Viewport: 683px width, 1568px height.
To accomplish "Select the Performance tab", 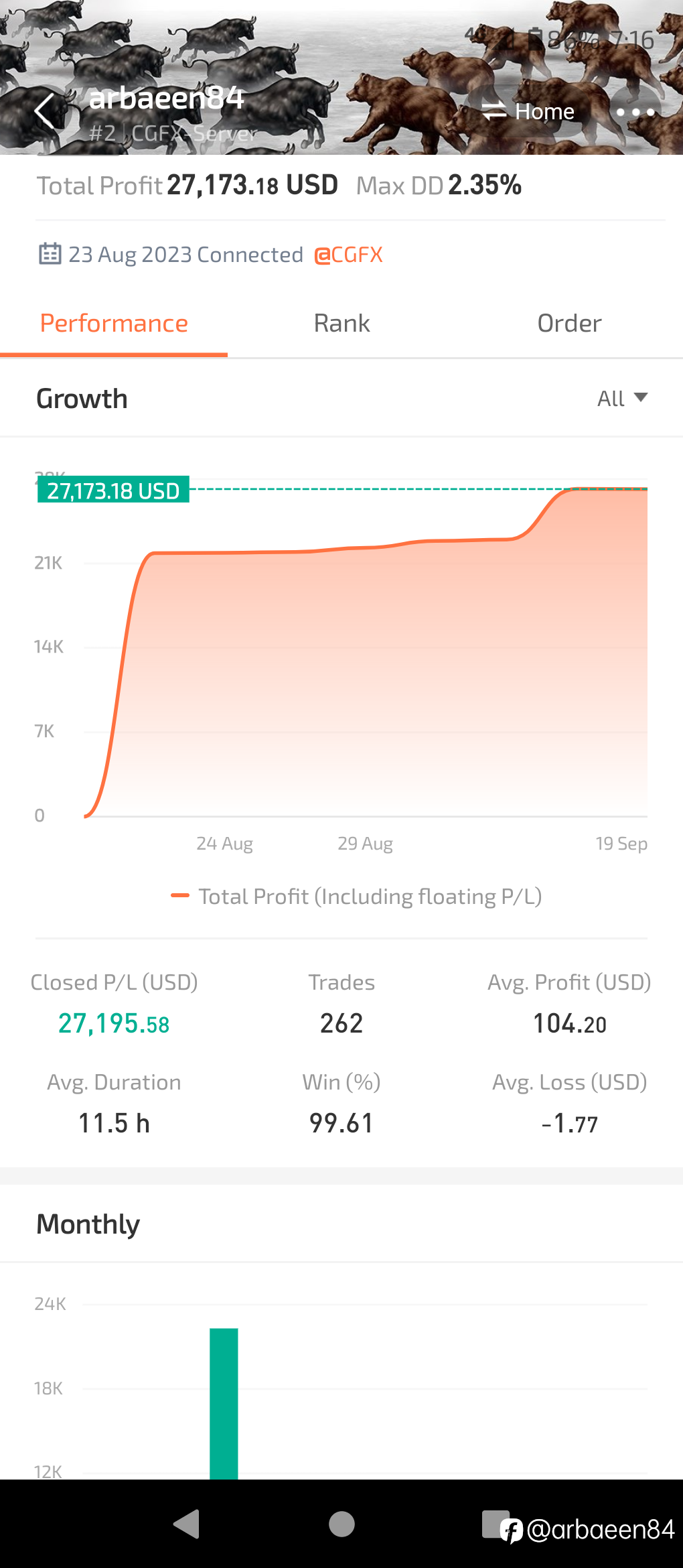I will 114,324.
